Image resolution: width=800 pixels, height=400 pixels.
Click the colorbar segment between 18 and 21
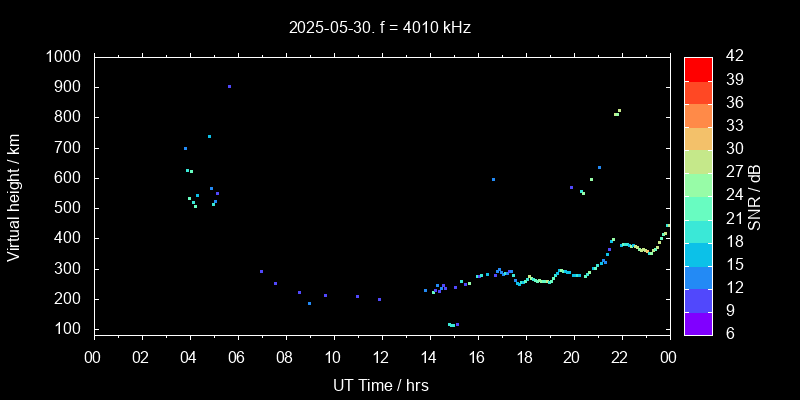pos(698,230)
